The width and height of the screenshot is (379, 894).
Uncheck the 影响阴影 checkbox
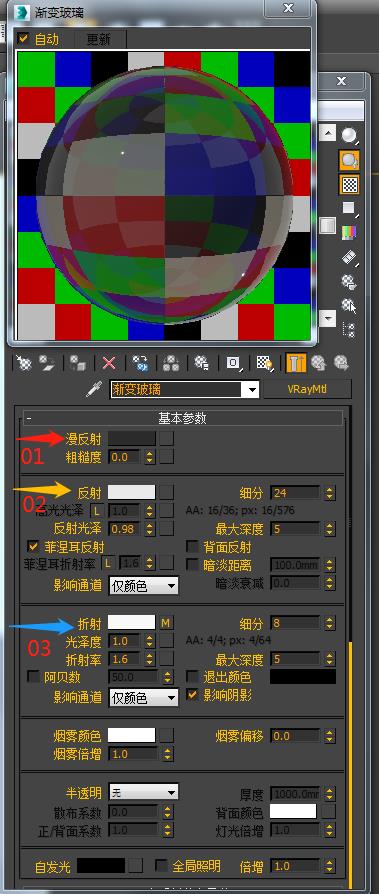(x=193, y=696)
